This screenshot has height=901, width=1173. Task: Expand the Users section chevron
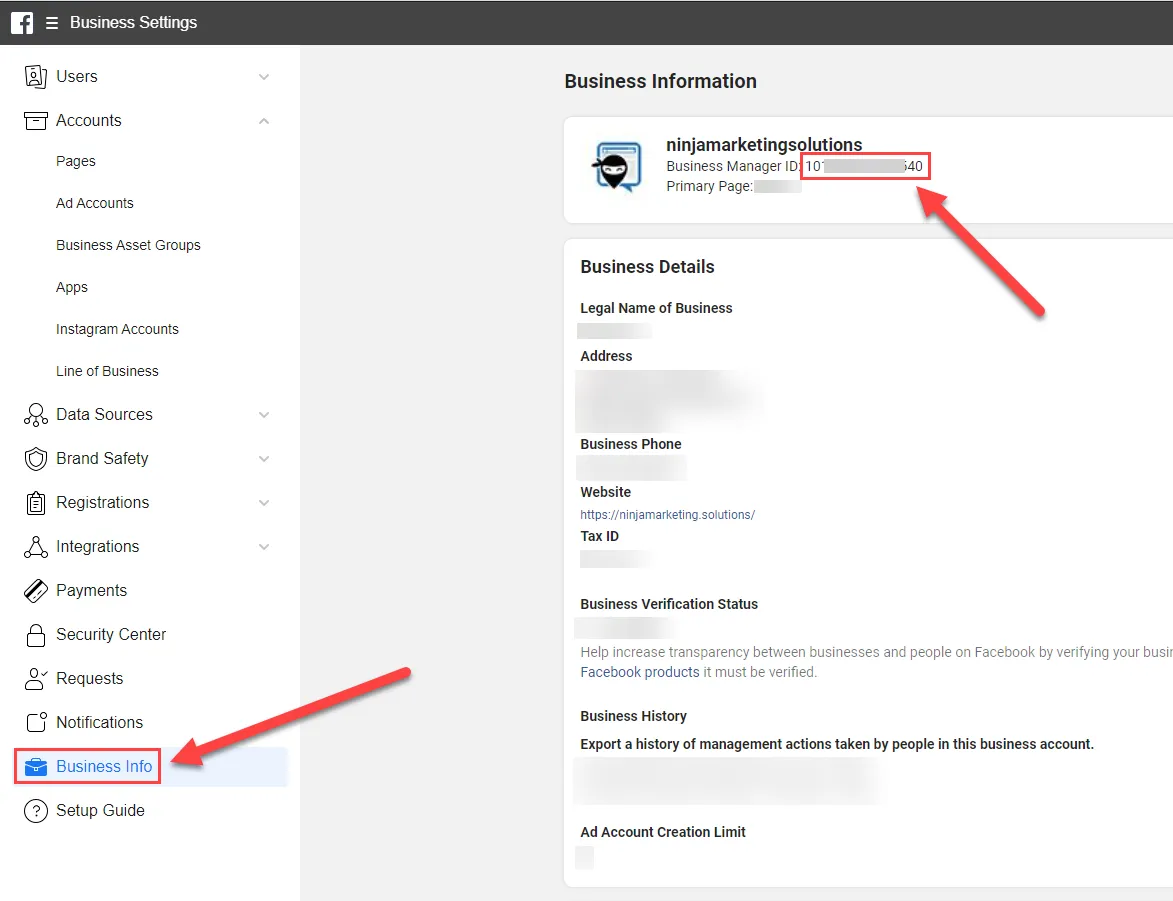coord(264,77)
